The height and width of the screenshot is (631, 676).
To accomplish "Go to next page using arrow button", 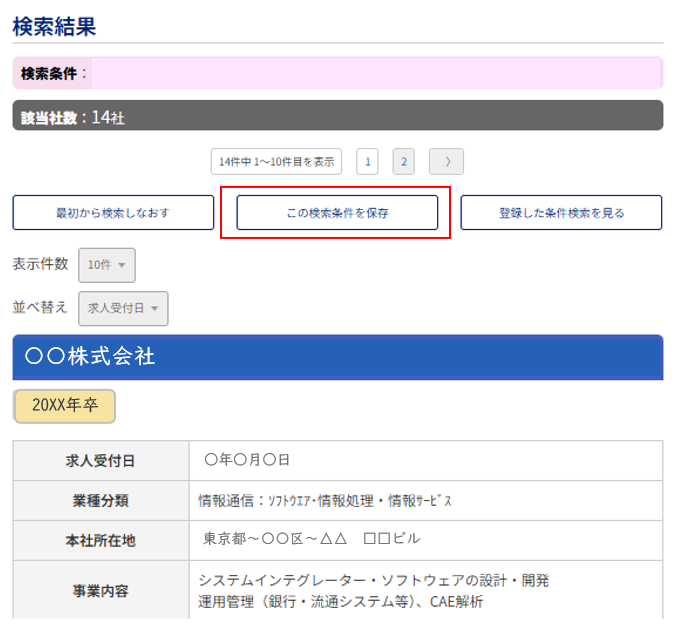I will [x=446, y=161].
